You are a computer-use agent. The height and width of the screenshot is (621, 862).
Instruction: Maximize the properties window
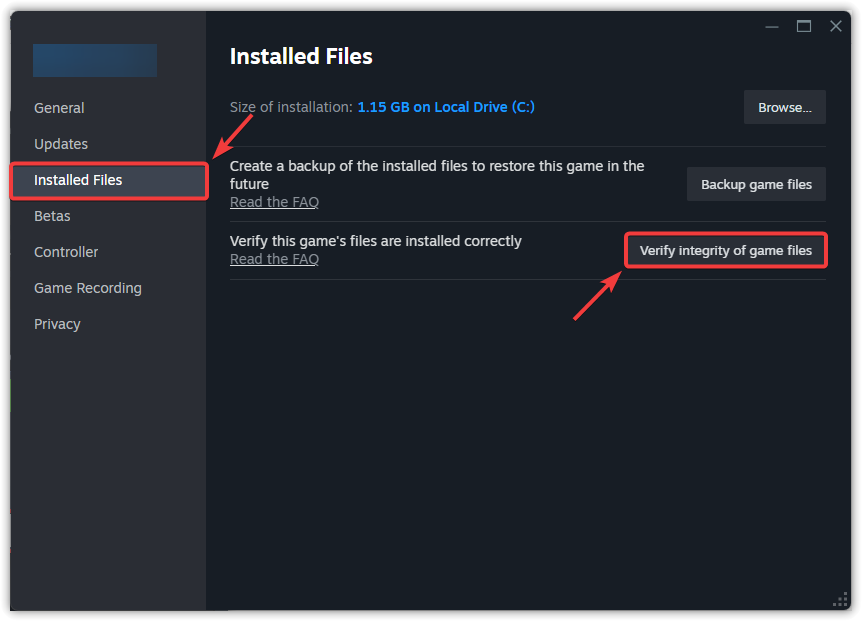pyautogui.click(x=804, y=26)
